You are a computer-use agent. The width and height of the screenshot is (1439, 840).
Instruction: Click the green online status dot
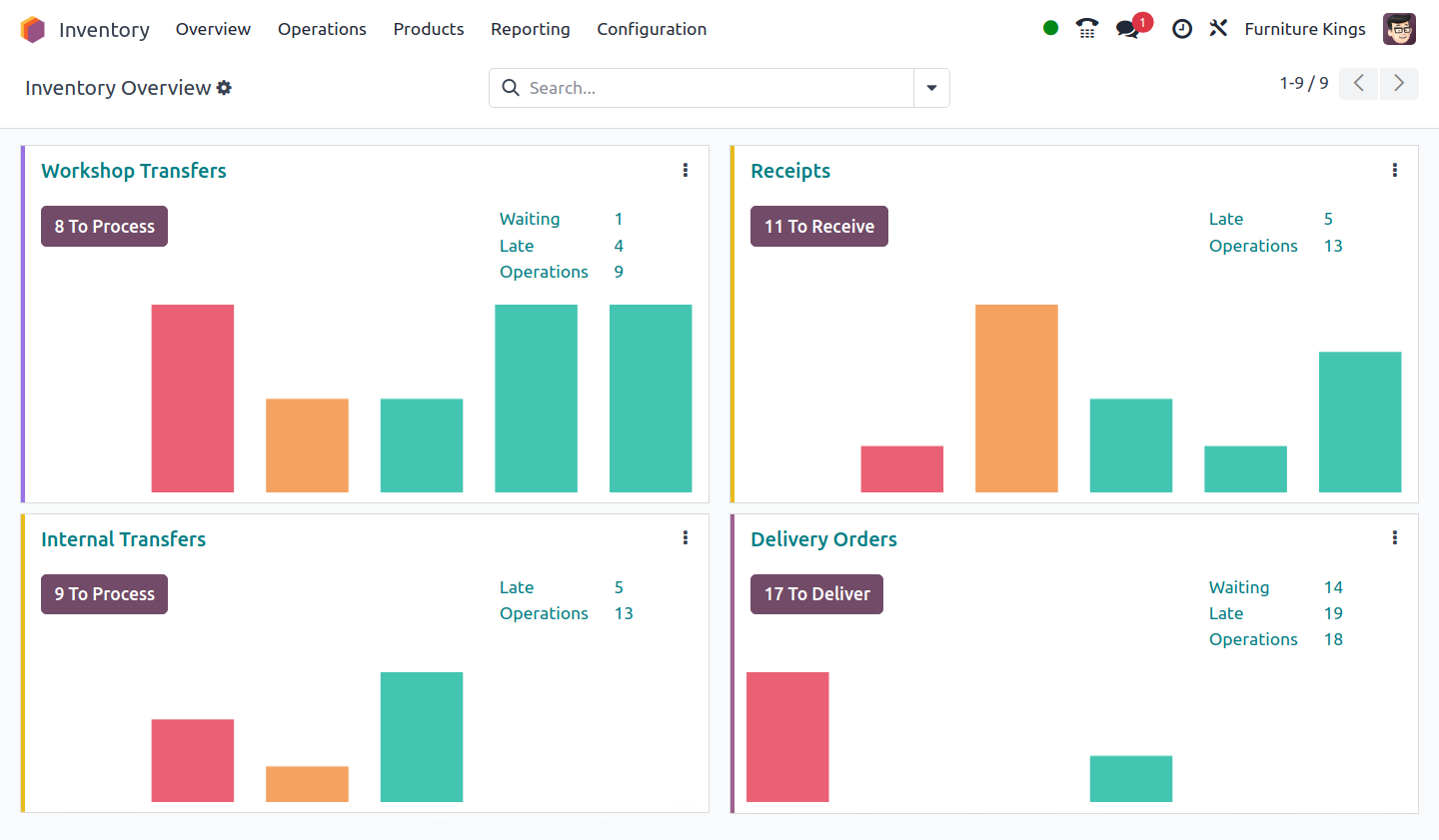coord(1050,28)
